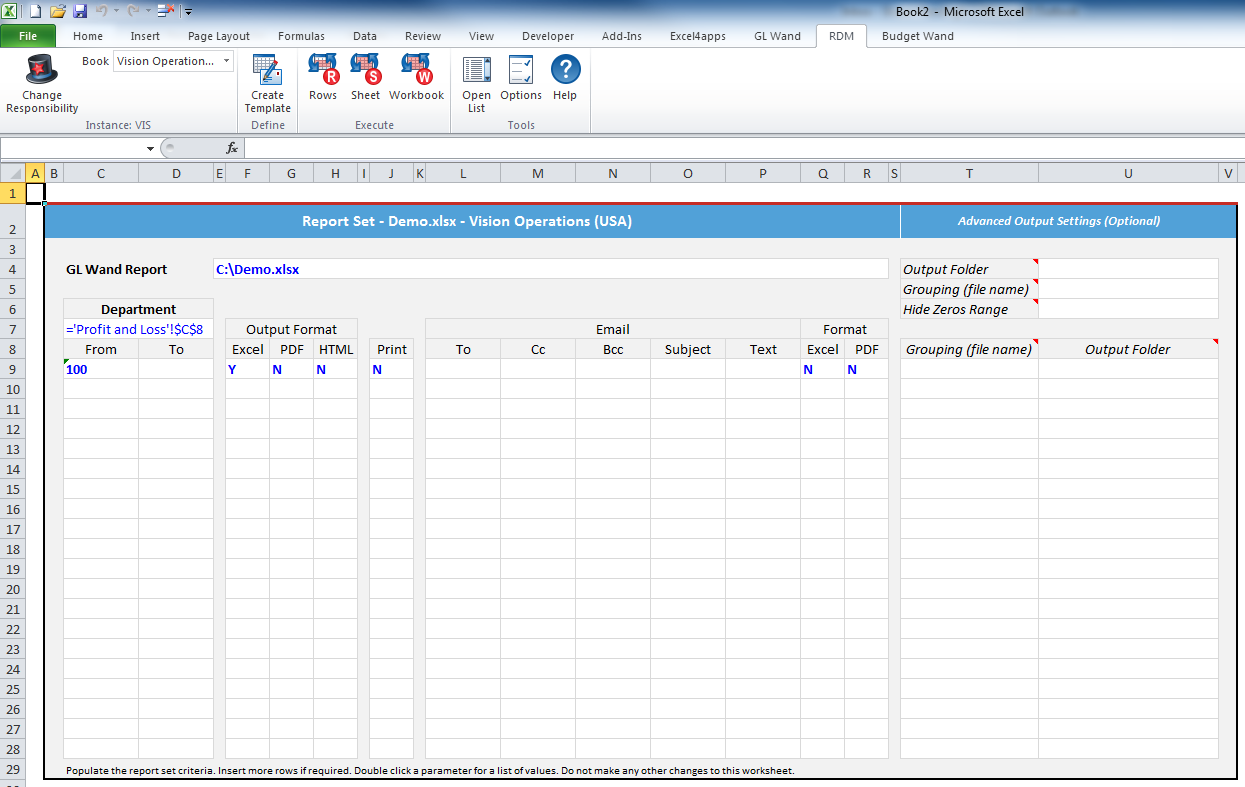Image resolution: width=1245 pixels, height=787 pixels.
Task: Click the Name Box field
Action: coord(72,148)
